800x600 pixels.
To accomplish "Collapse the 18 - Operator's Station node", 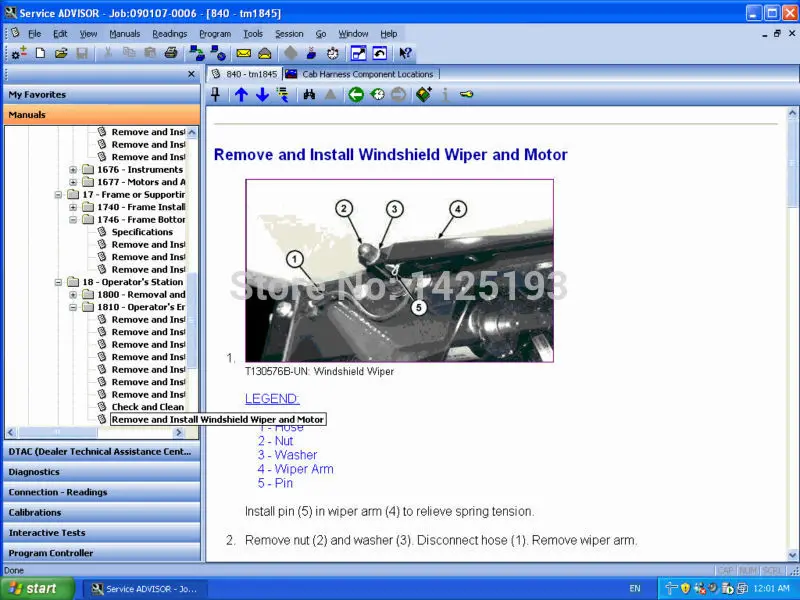I will [x=58, y=282].
